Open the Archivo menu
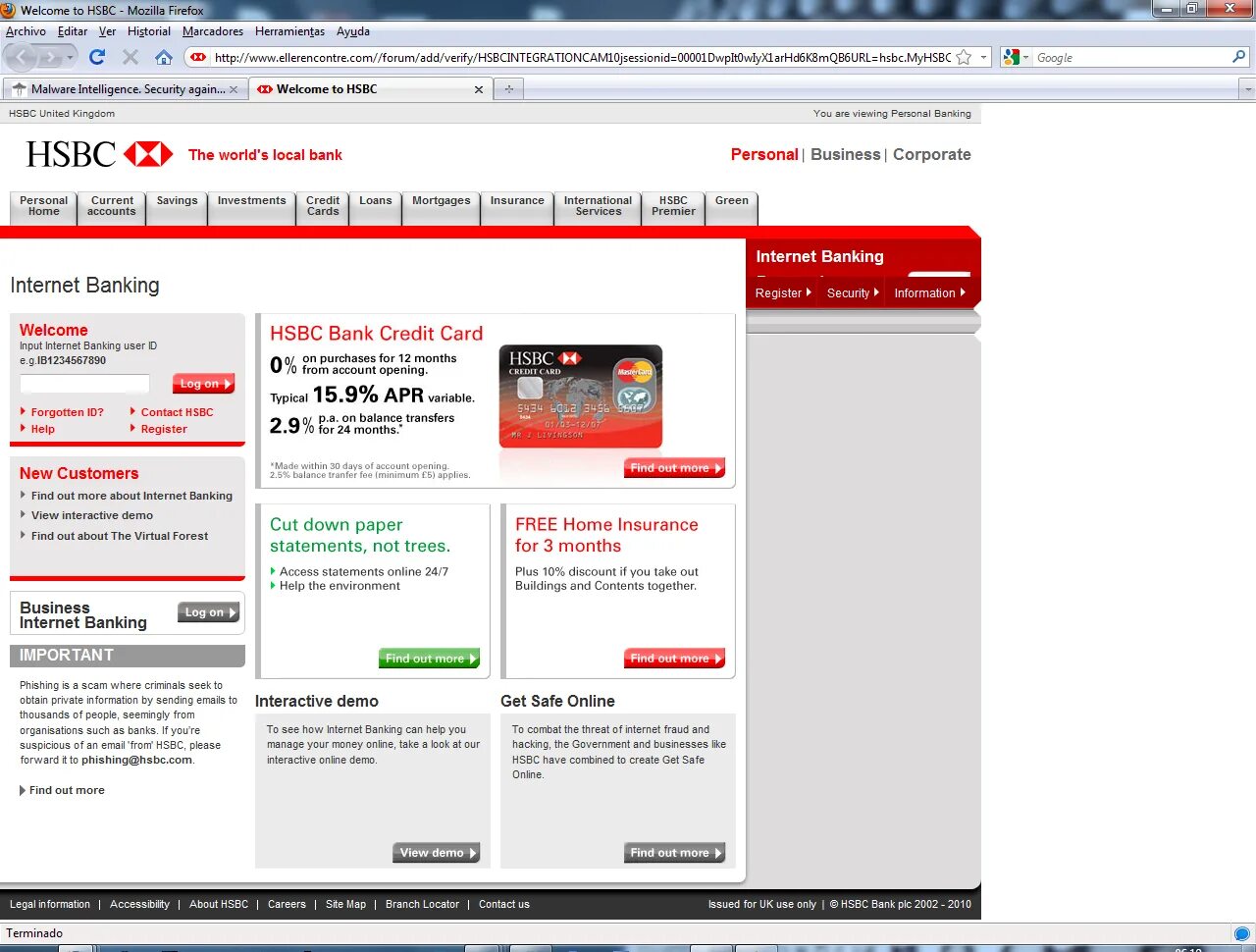 click(26, 31)
